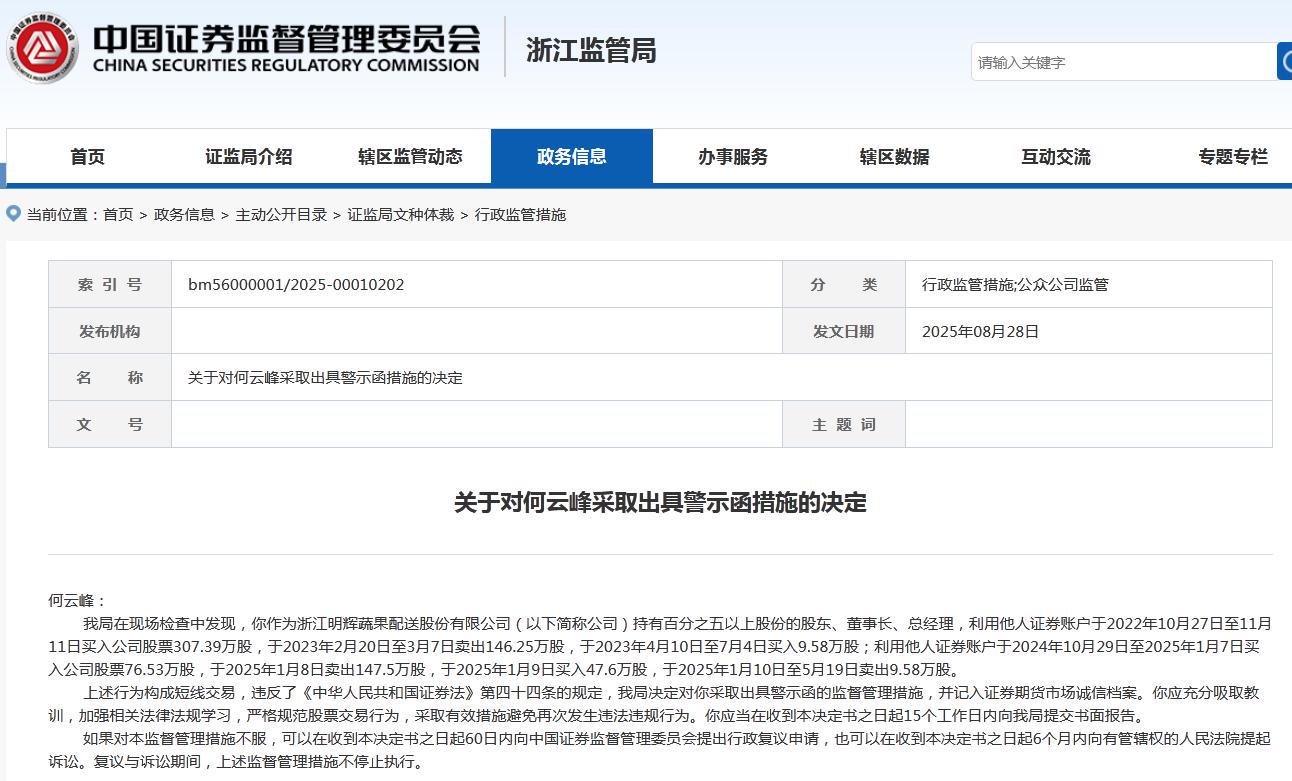The image size is (1292, 781).
Task: Click the 主题词 table label
Action: point(843,425)
